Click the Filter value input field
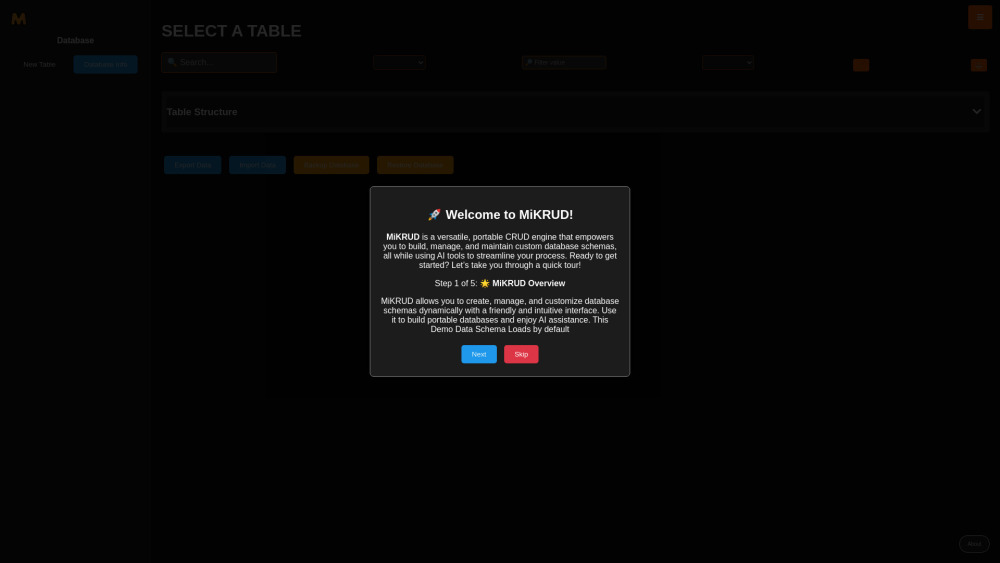The width and height of the screenshot is (1000, 563). pyautogui.click(x=564, y=62)
